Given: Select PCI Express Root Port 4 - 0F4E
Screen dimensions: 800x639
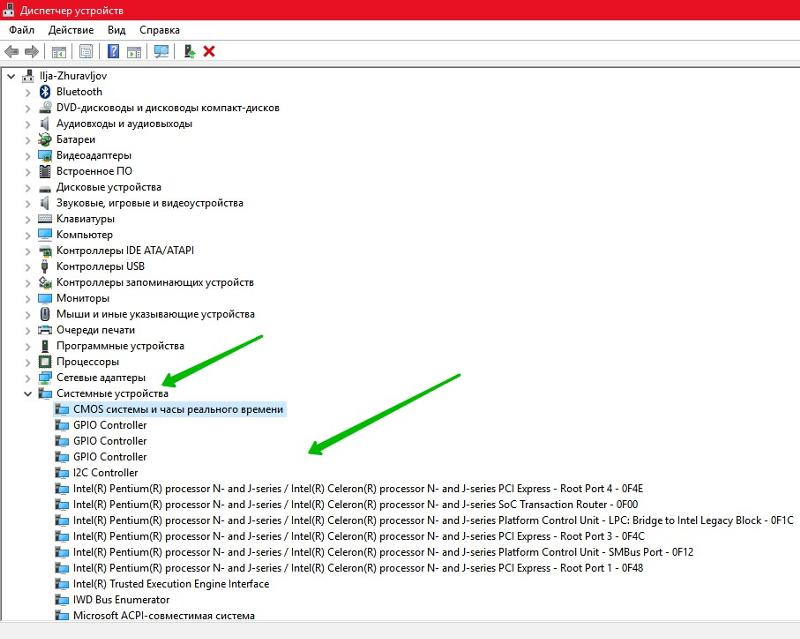Looking at the screenshot, I should pyautogui.click(x=358, y=488).
